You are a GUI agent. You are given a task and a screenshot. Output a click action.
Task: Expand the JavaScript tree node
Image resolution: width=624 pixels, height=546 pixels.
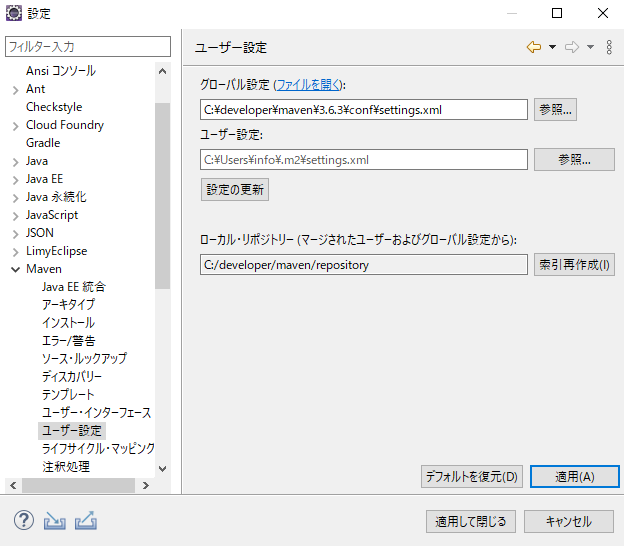click(16, 216)
